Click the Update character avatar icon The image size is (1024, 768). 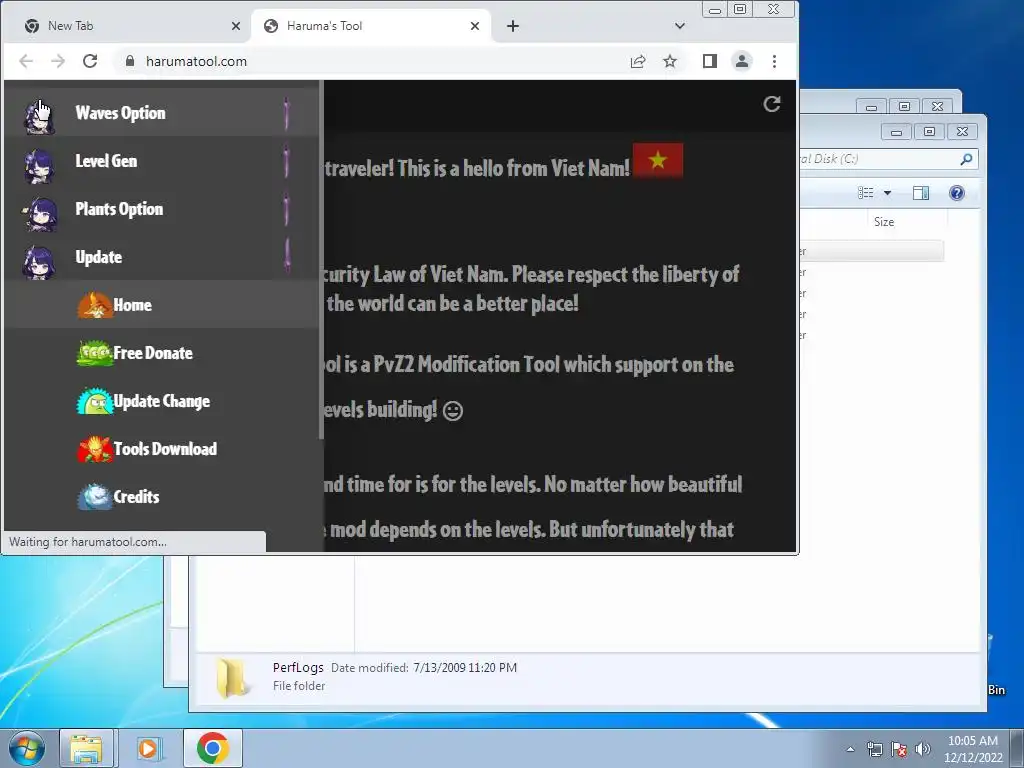tap(39, 263)
